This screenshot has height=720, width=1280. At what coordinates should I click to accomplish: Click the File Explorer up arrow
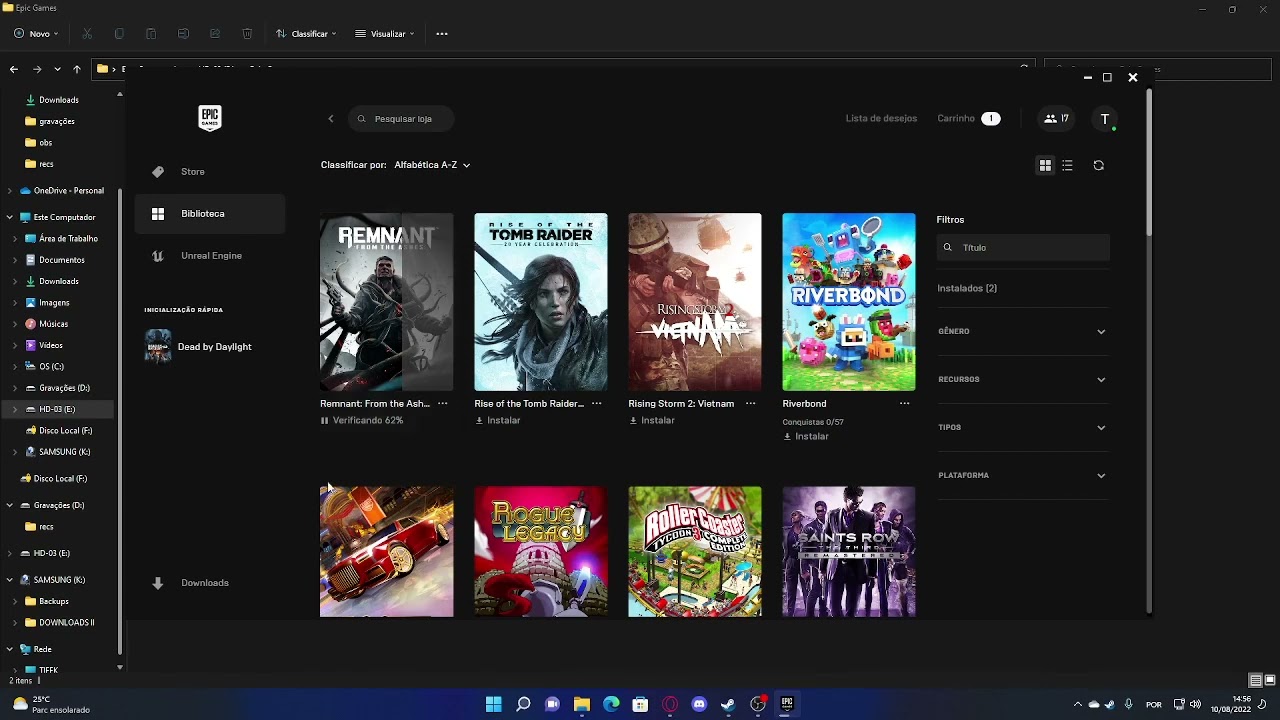point(77,70)
